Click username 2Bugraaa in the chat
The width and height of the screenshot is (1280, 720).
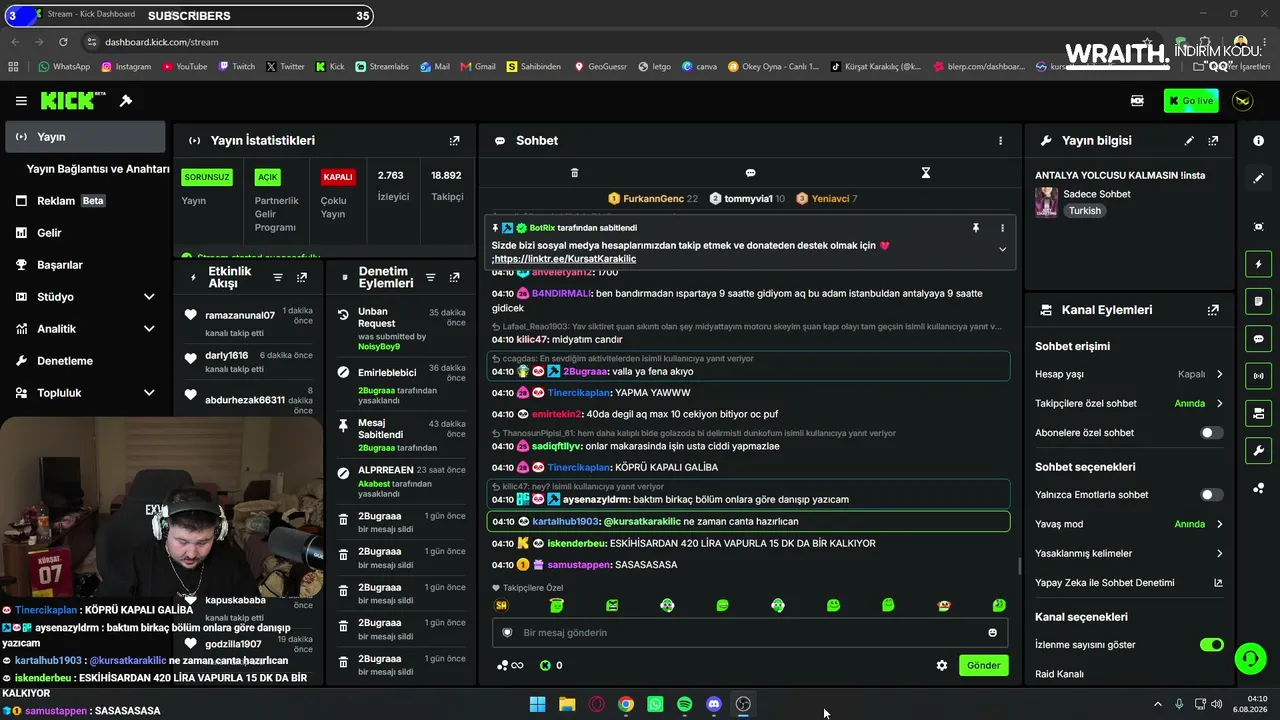point(587,371)
